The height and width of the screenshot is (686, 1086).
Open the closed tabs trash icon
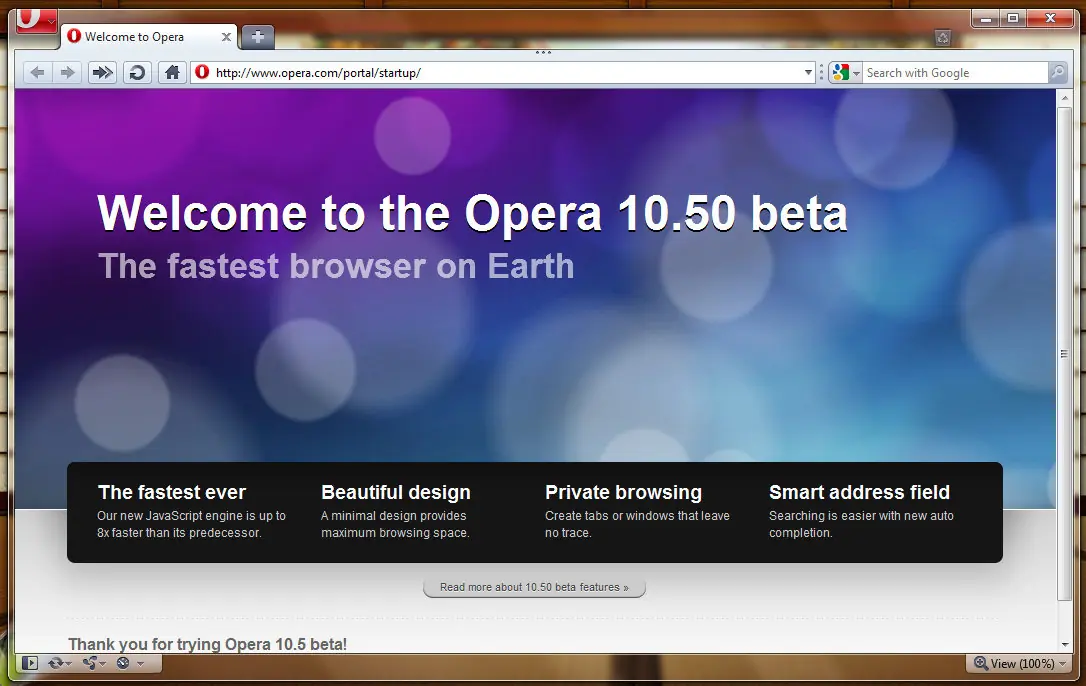(x=943, y=37)
